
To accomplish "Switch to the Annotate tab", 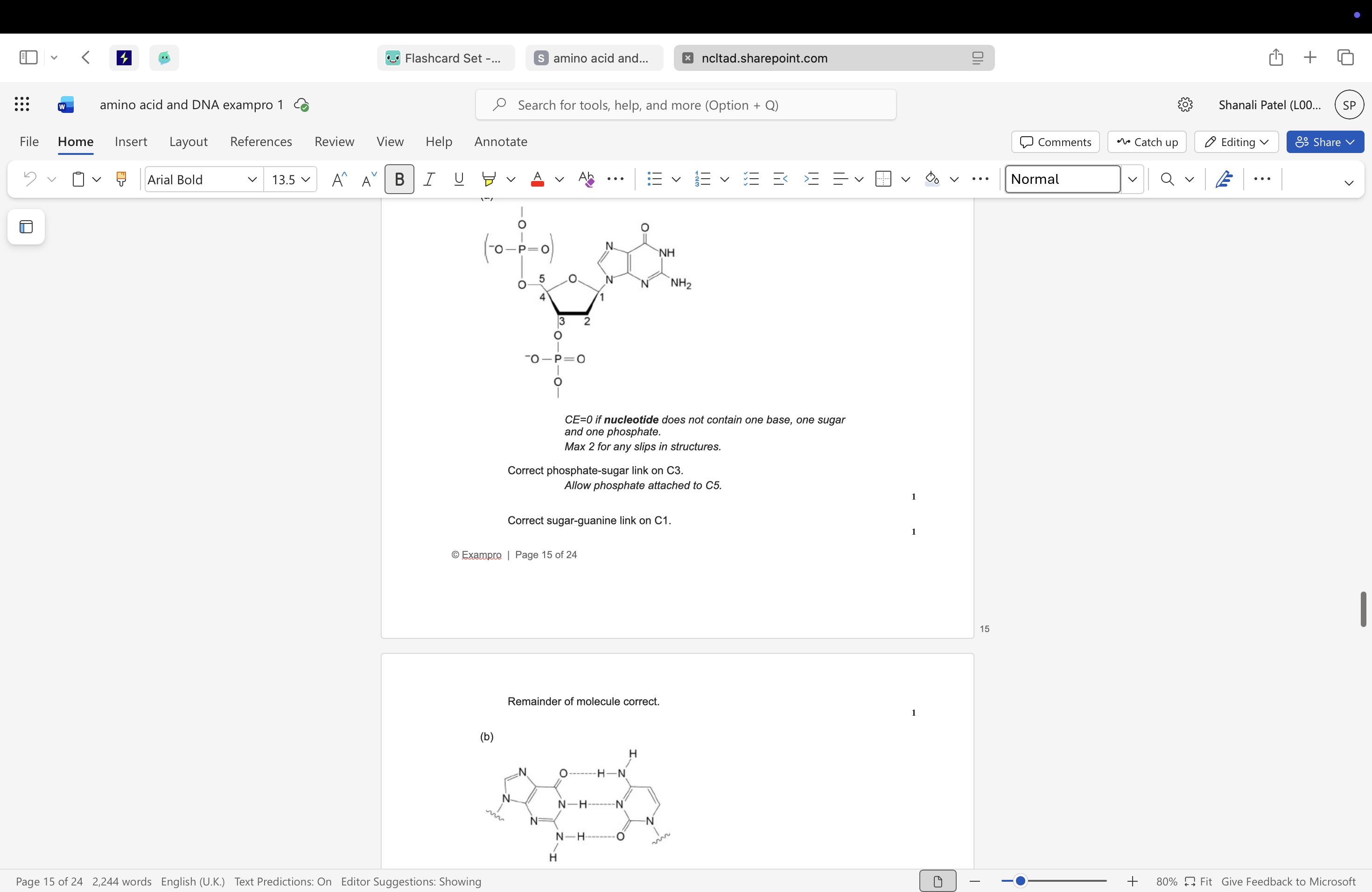I will pos(501,141).
